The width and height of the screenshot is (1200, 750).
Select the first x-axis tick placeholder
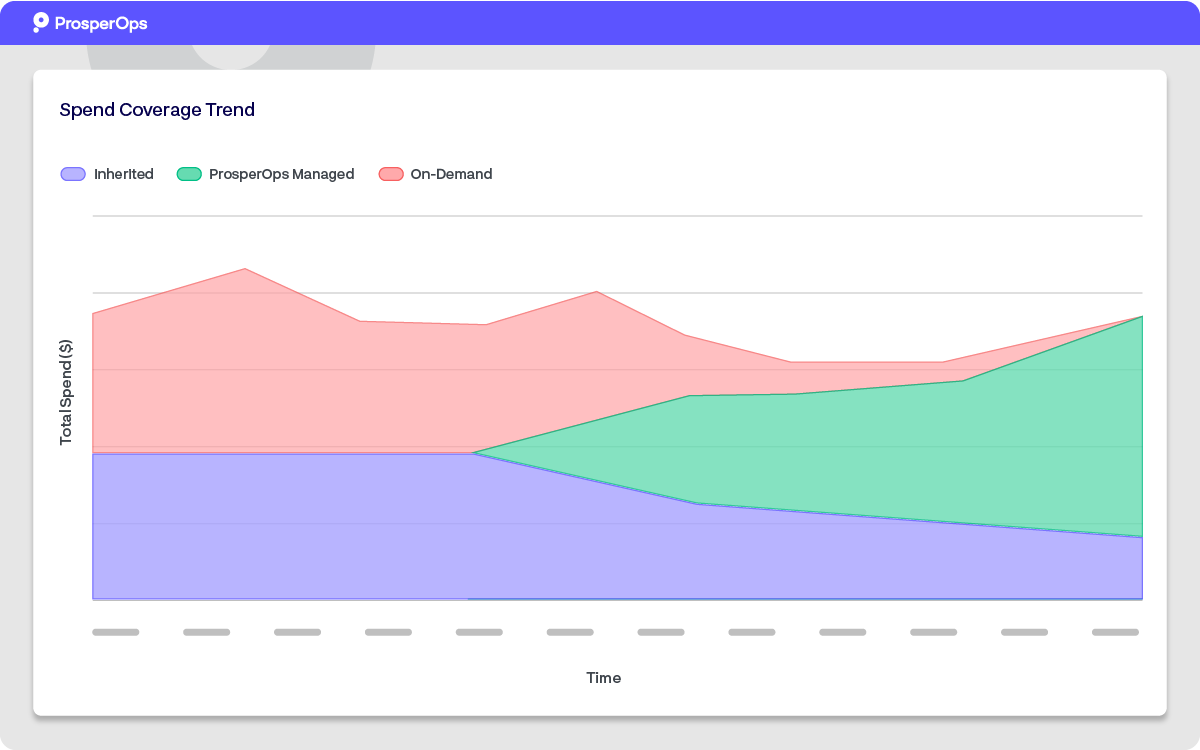[x=115, y=632]
